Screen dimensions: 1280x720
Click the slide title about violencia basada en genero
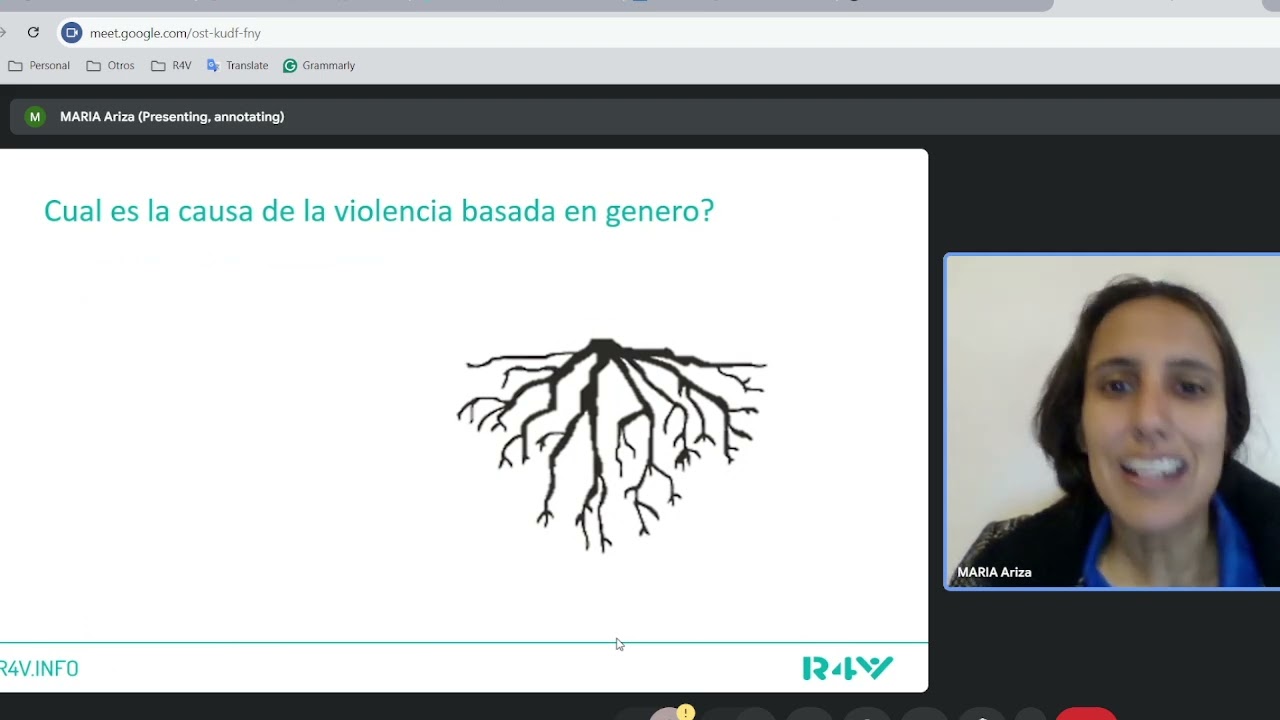(379, 211)
